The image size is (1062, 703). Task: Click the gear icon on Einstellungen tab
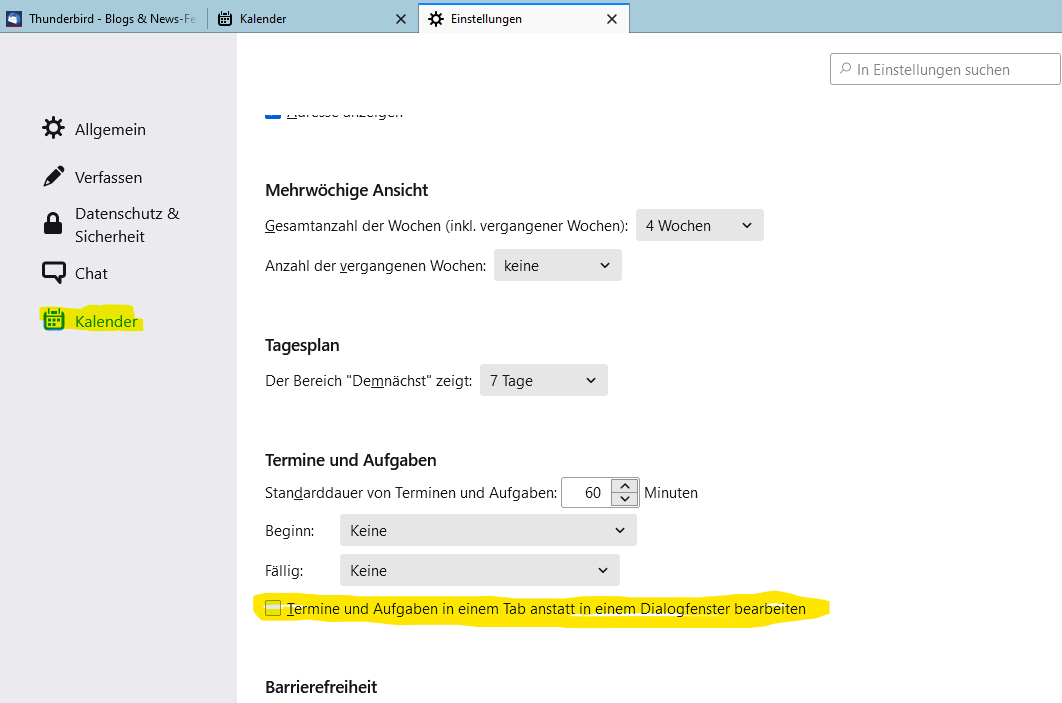click(436, 18)
